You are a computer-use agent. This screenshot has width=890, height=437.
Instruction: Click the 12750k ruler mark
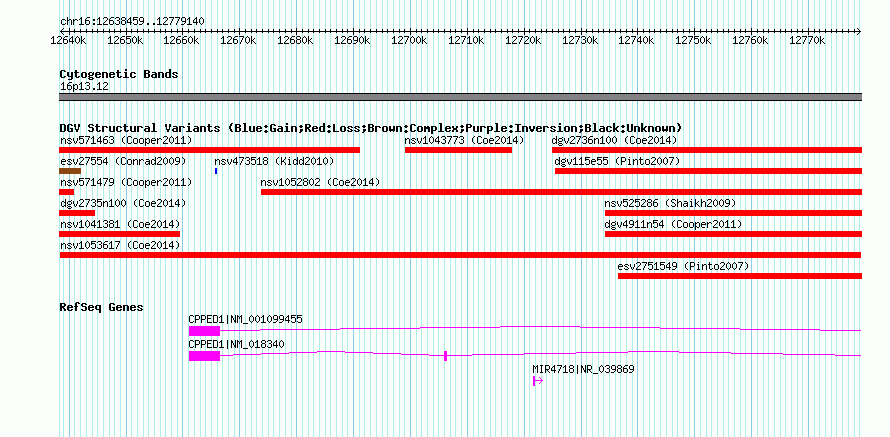click(x=694, y=40)
